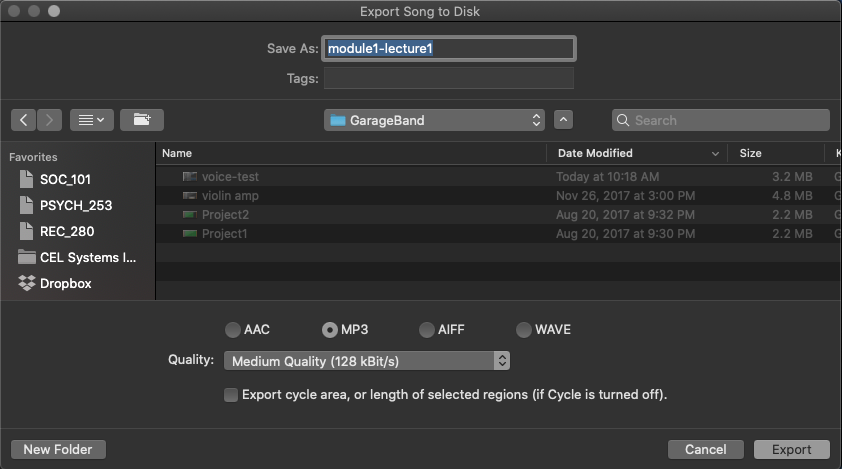The height and width of the screenshot is (469, 842).
Task: Click the magnifying glass search icon
Action: pos(623,120)
